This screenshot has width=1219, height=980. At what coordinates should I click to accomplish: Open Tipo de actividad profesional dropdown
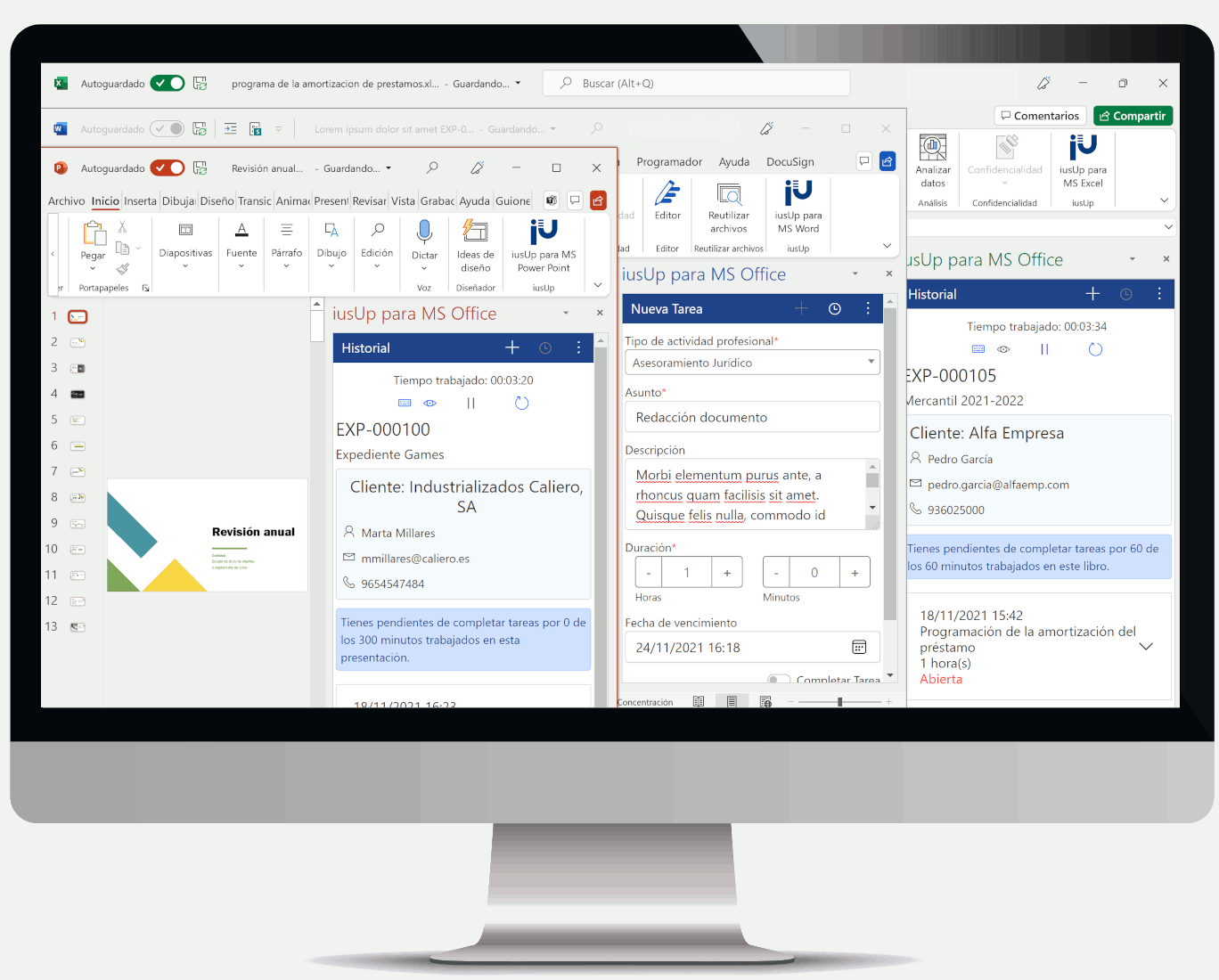pos(752,363)
